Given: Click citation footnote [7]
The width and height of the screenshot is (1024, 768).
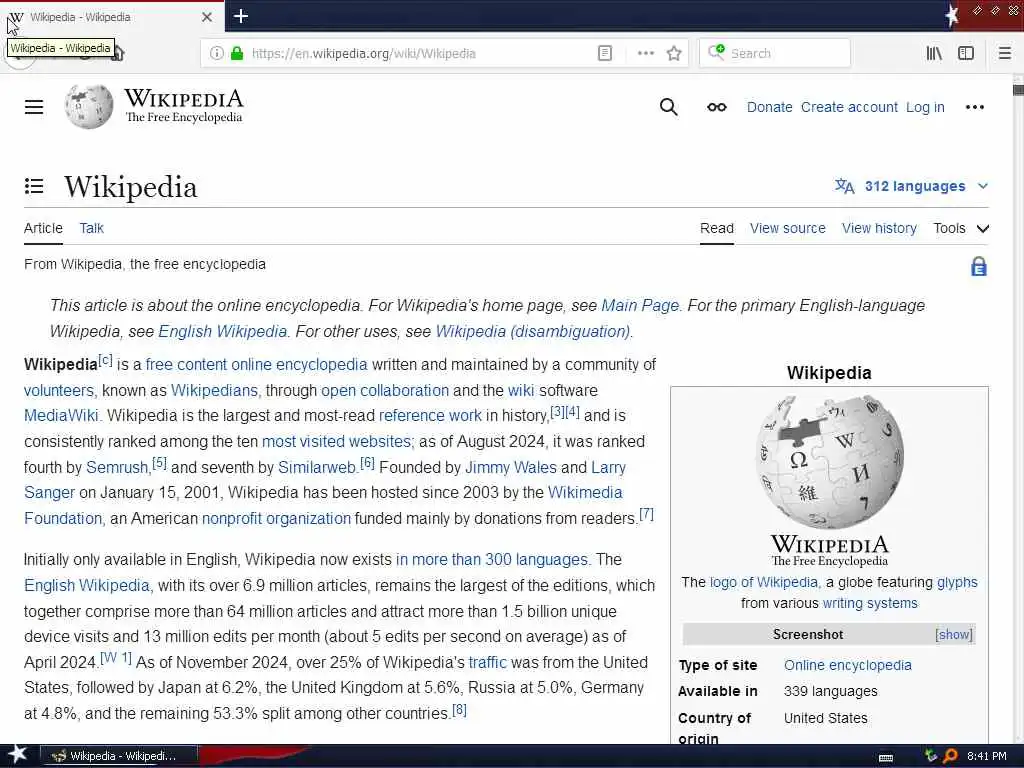Looking at the screenshot, I should (x=646, y=514).
